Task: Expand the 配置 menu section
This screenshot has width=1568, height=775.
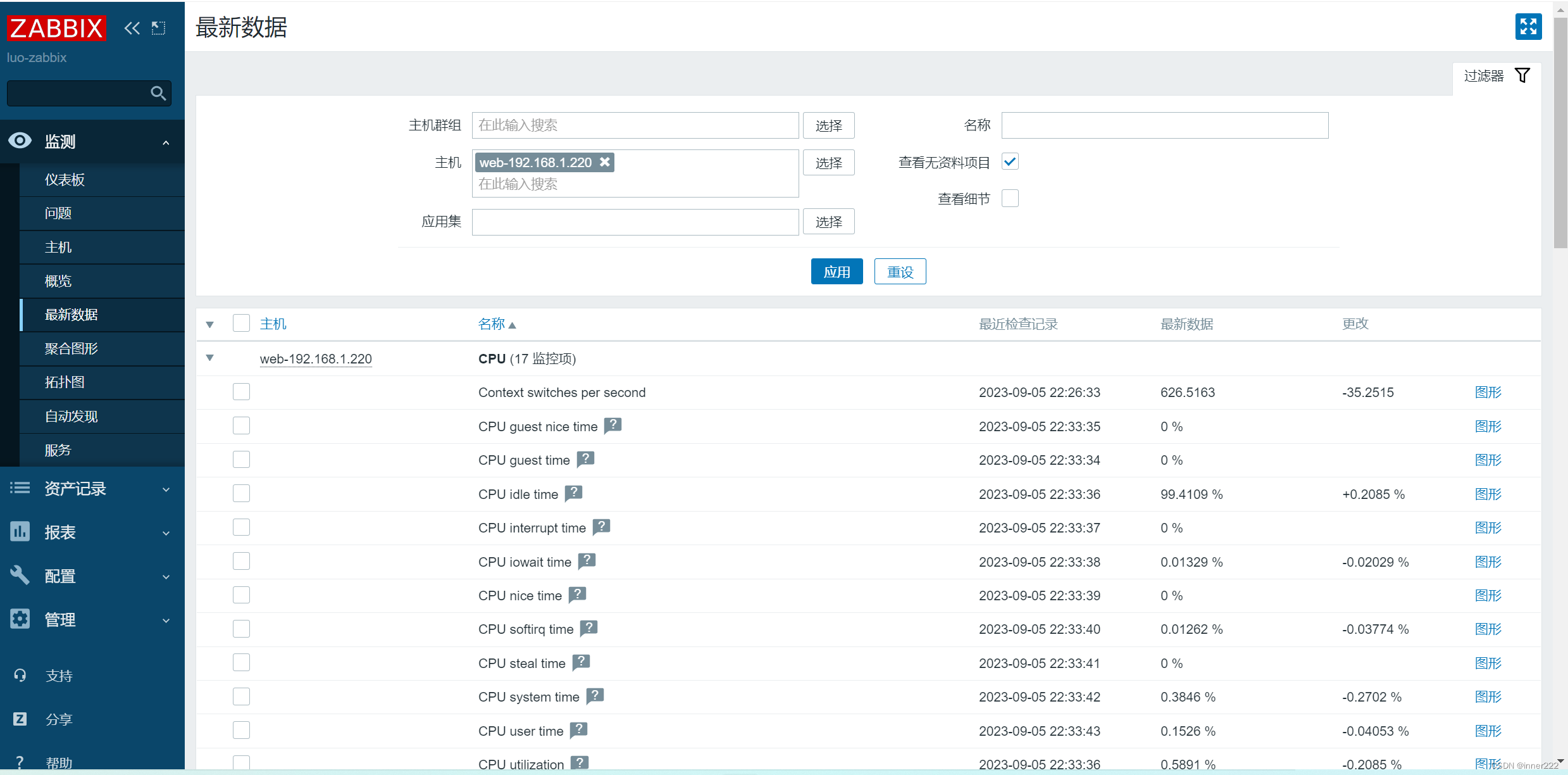Action: 166,577
